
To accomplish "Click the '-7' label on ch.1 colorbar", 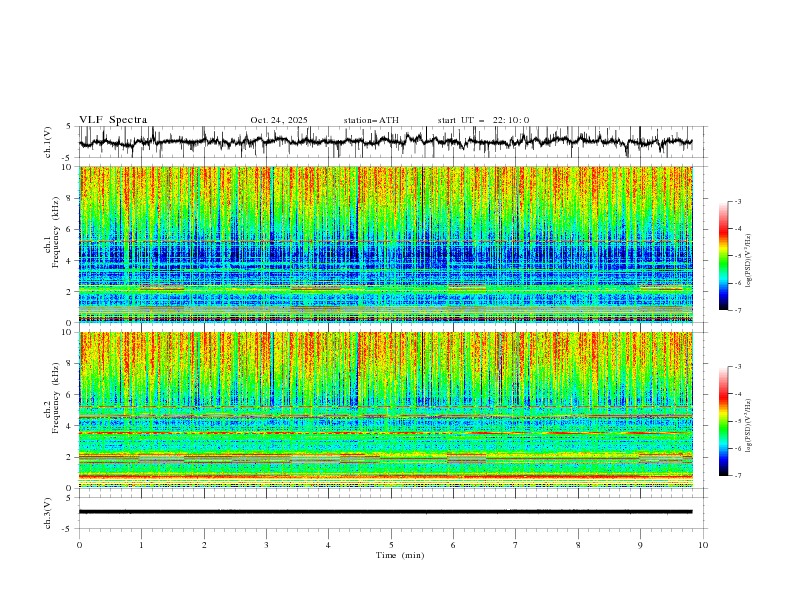I will coord(737,310).
